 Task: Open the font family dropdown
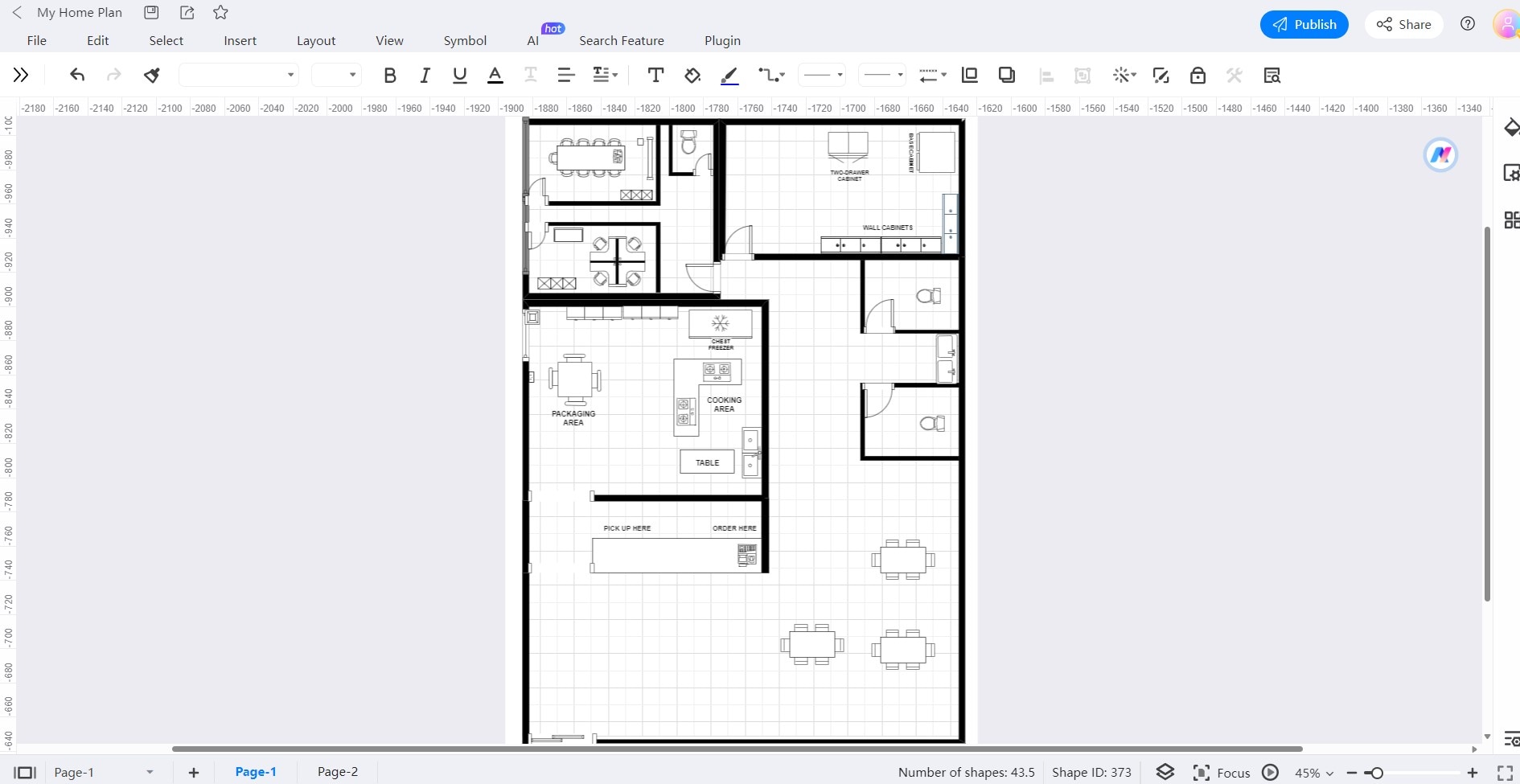click(239, 75)
